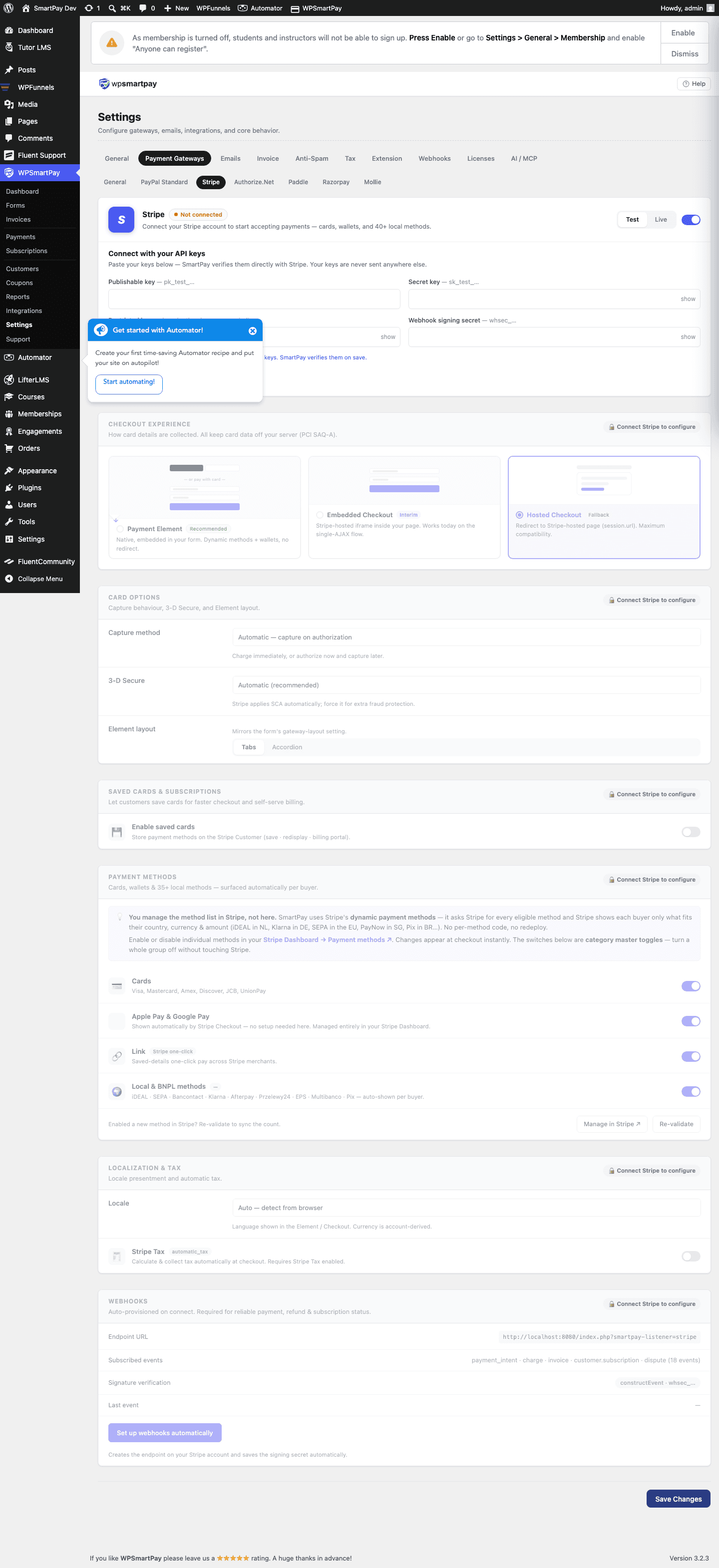This screenshot has height=1568, width=719.
Task: Toggle the Stripe Tax switch
Action: click(691, 1256)
